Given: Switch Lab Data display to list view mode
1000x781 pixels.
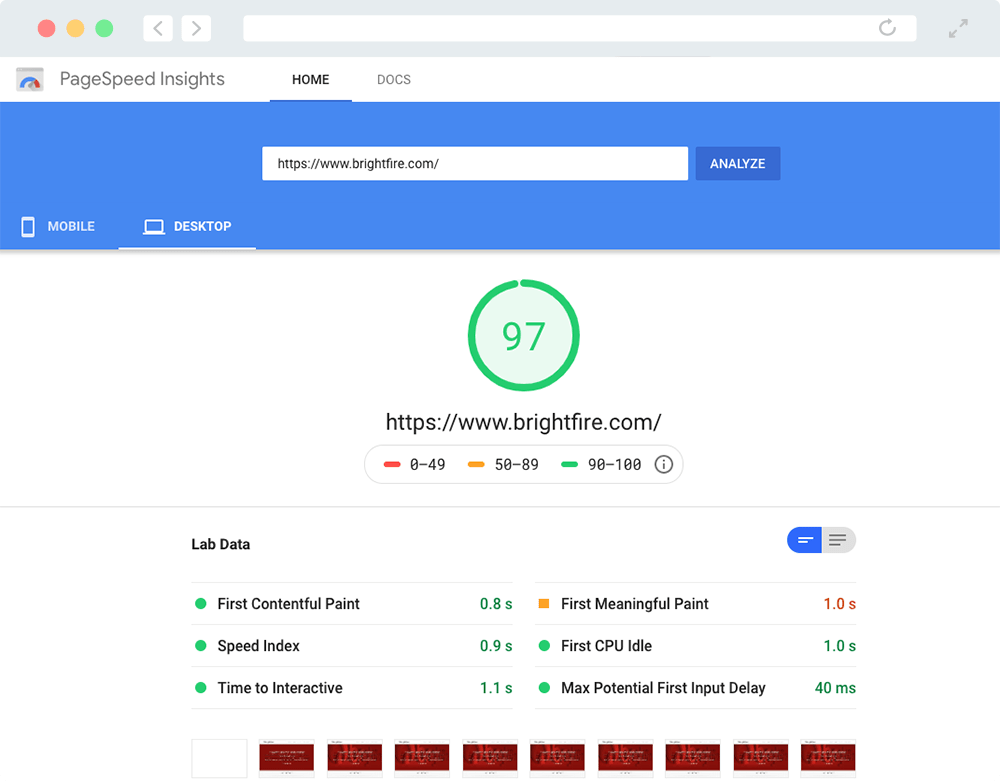Looking at the screenshot, I should click(838, 540).
